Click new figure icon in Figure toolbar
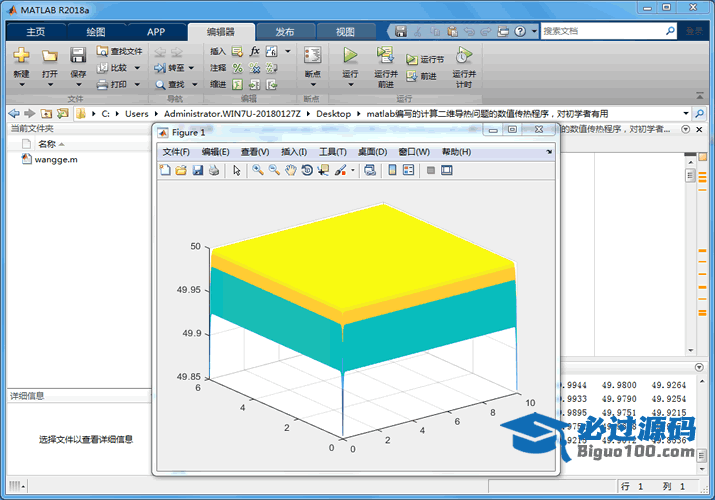This screenshot has height=500, width=715. pyautogui.click(x=165, y=170)
